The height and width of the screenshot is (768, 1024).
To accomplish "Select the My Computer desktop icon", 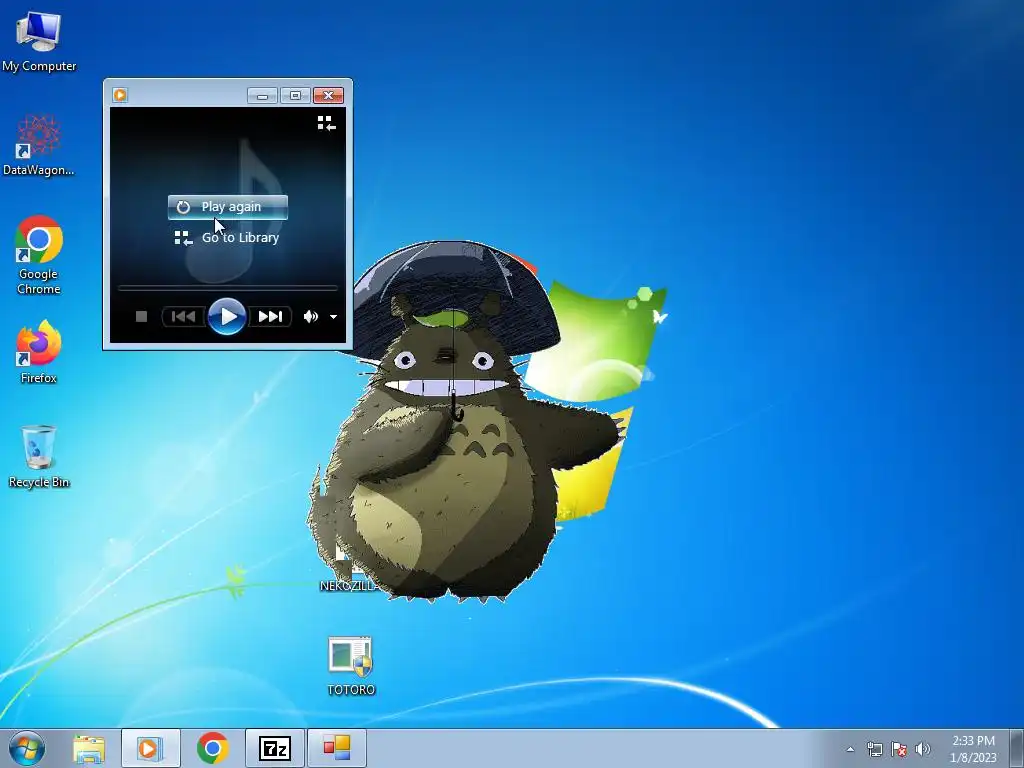I will (39, 42).
